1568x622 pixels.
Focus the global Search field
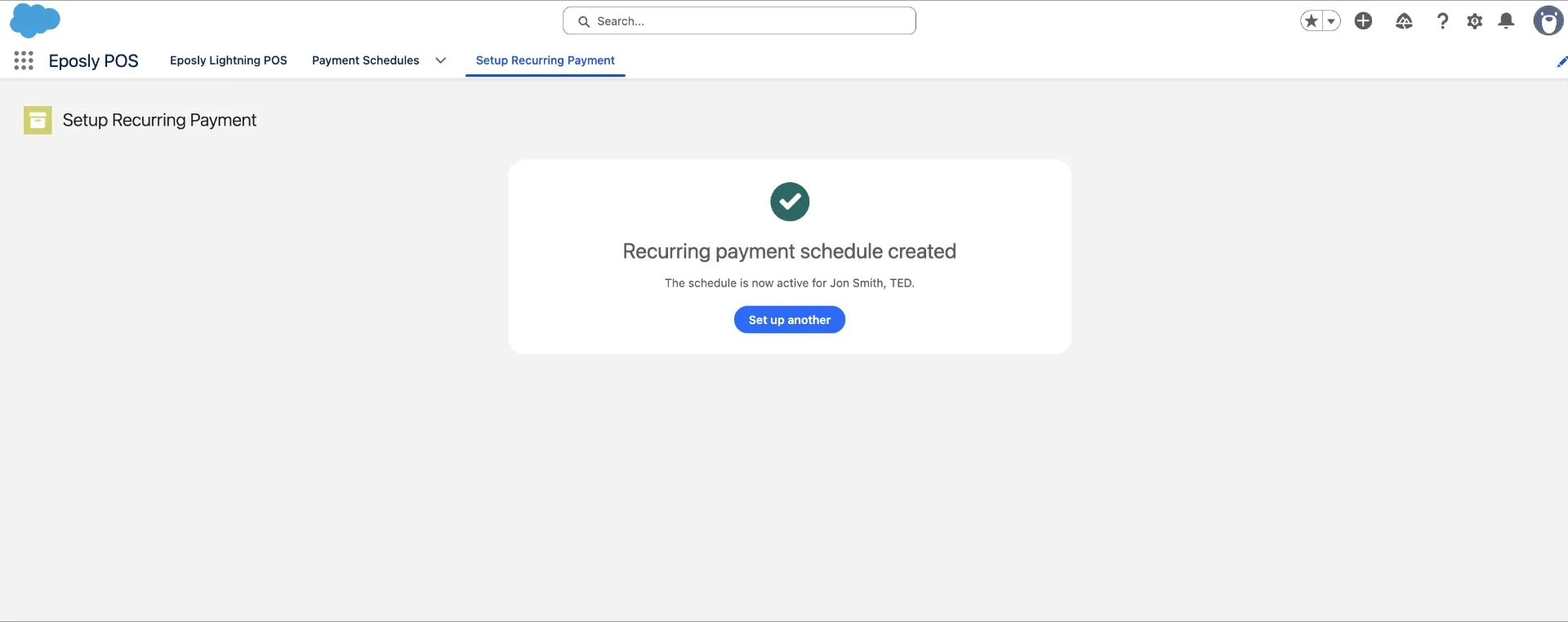pos(739,21)
